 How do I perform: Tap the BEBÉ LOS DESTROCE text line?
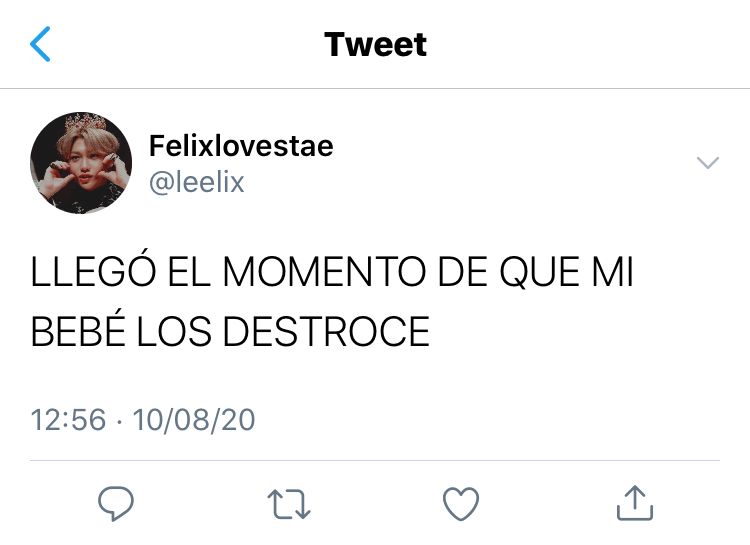tap(230, 331)
